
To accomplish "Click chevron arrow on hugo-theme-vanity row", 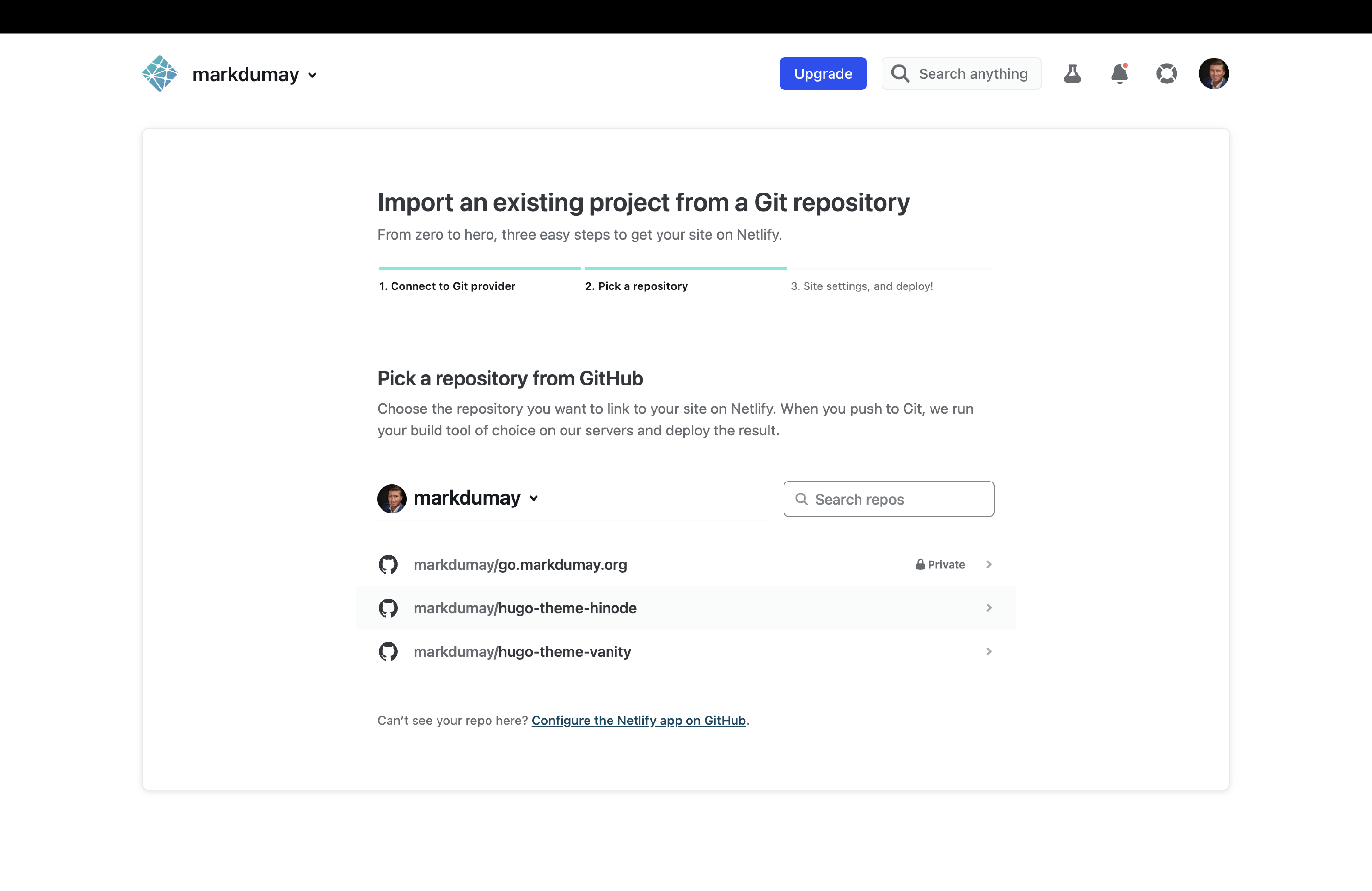I will [x=989, y=651].
